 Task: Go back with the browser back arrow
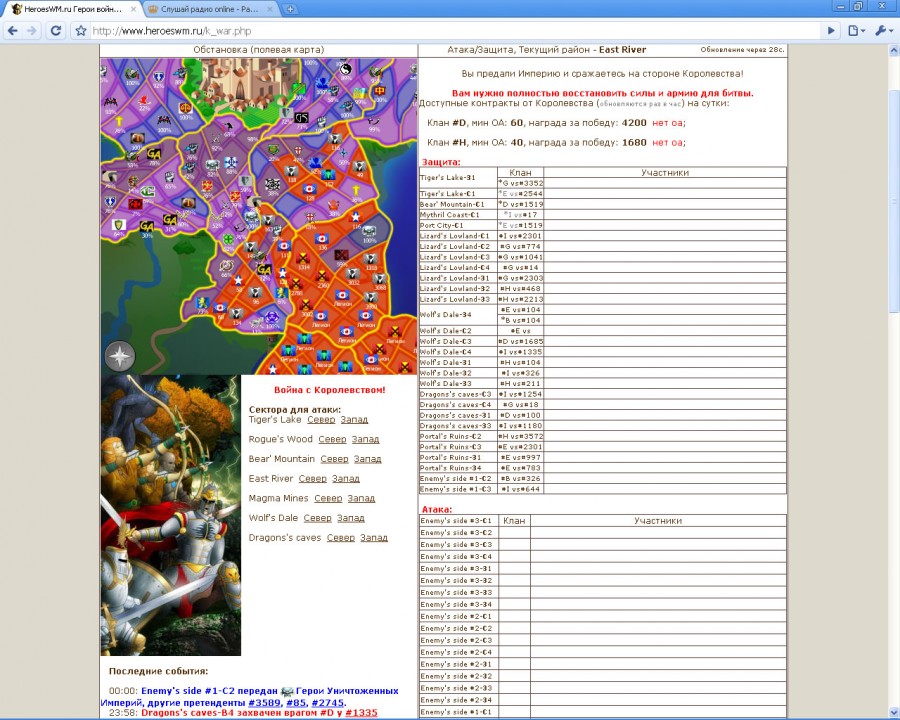coord(13,31)
